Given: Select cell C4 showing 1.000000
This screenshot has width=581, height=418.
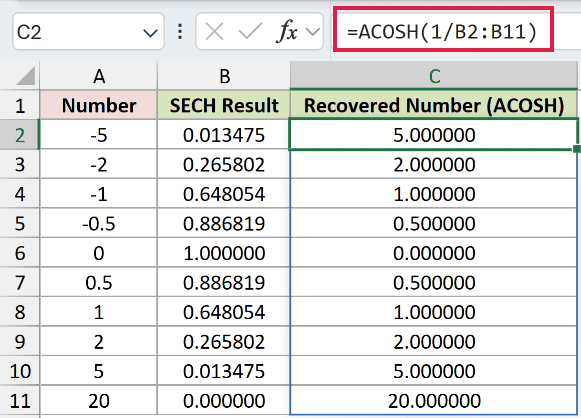Looking at the screenshot, I should pyautogui.click(x=434, y=194).
